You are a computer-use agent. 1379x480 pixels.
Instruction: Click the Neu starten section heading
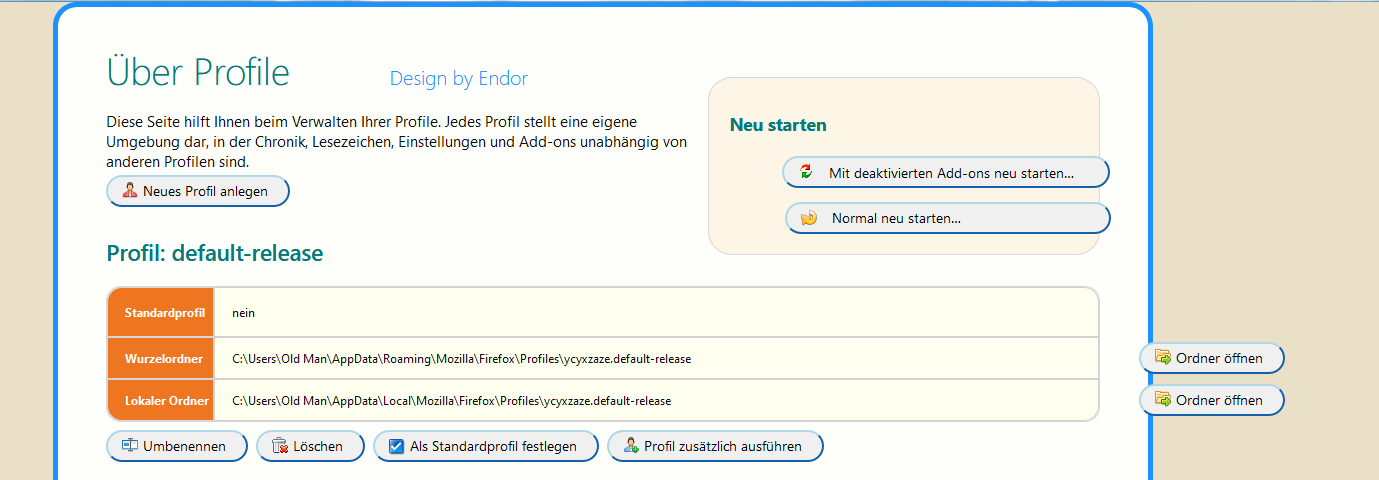(x=778, y=125)
